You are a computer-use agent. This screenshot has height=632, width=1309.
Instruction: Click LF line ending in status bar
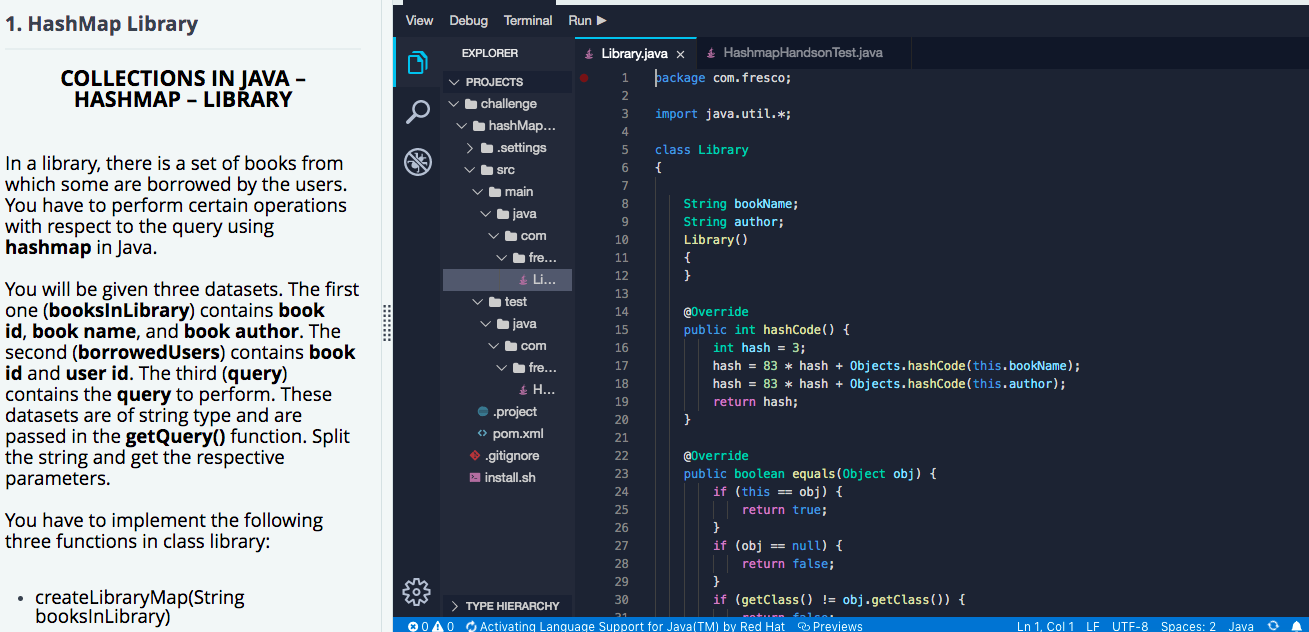[1093, 626]
